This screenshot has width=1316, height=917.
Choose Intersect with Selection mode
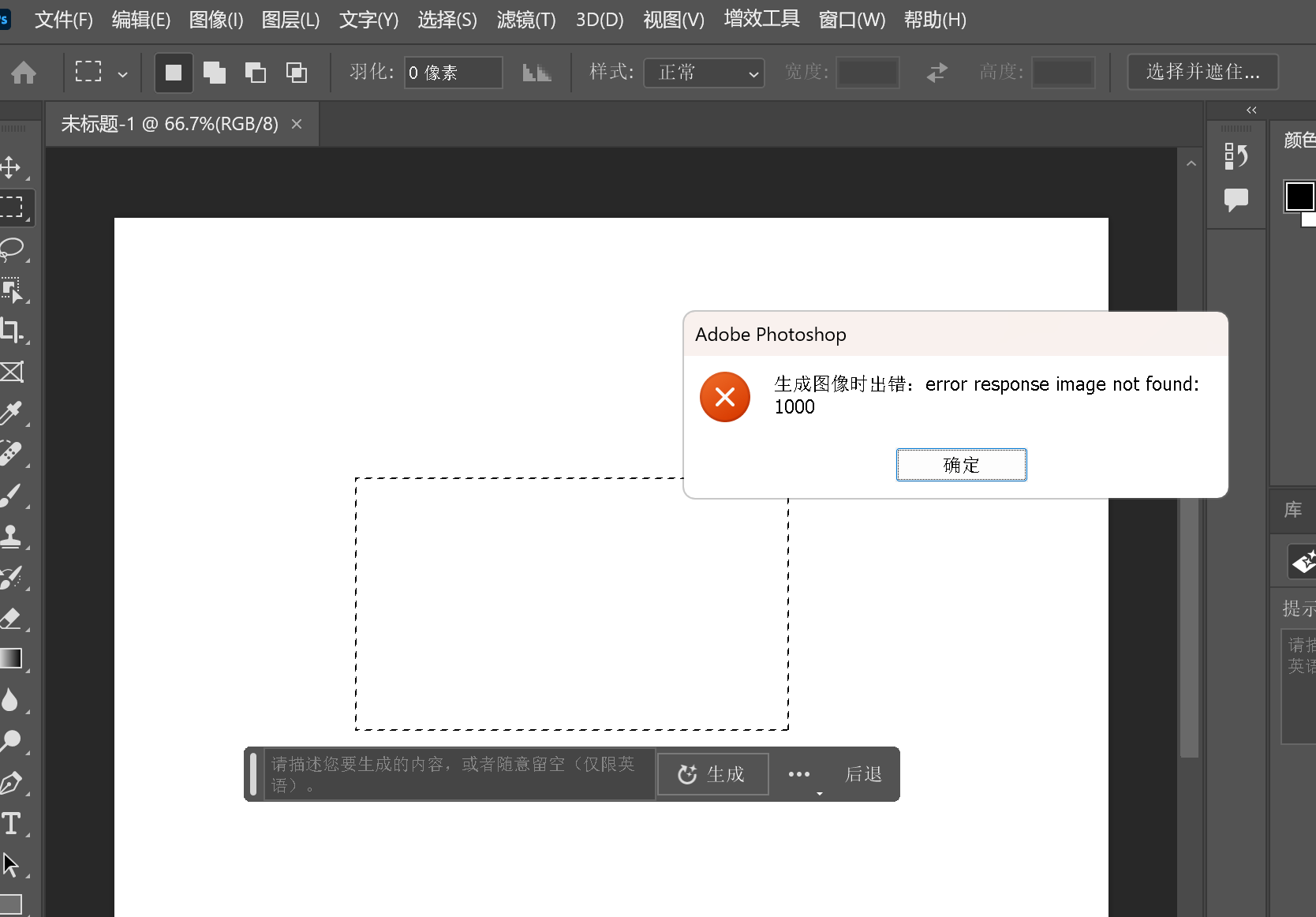click(x=297, y=73)
